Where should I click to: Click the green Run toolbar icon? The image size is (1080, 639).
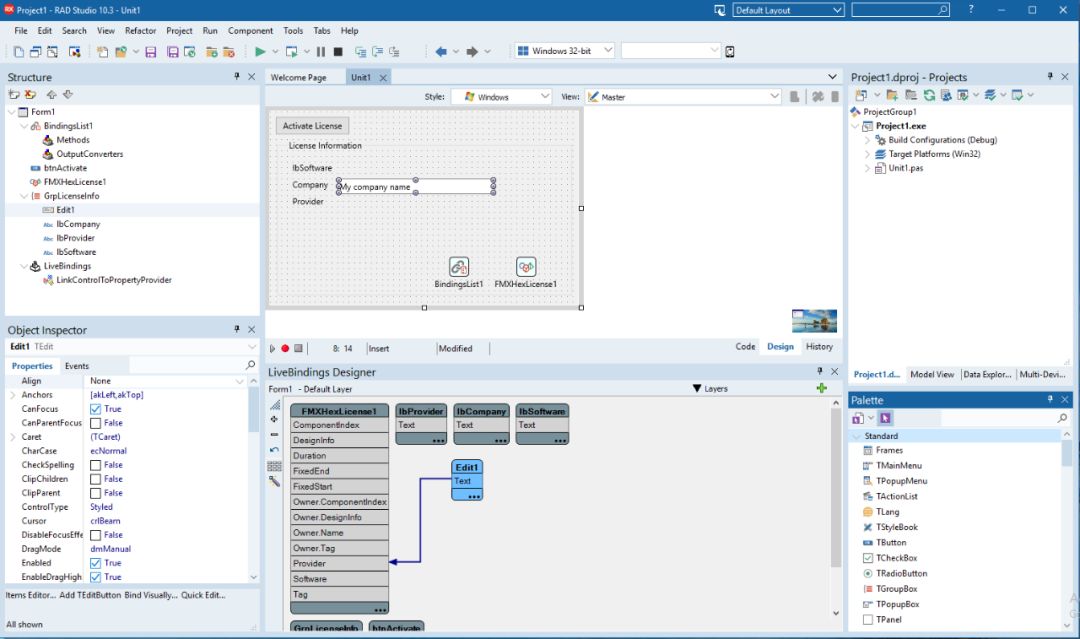(x=260, y=51)
